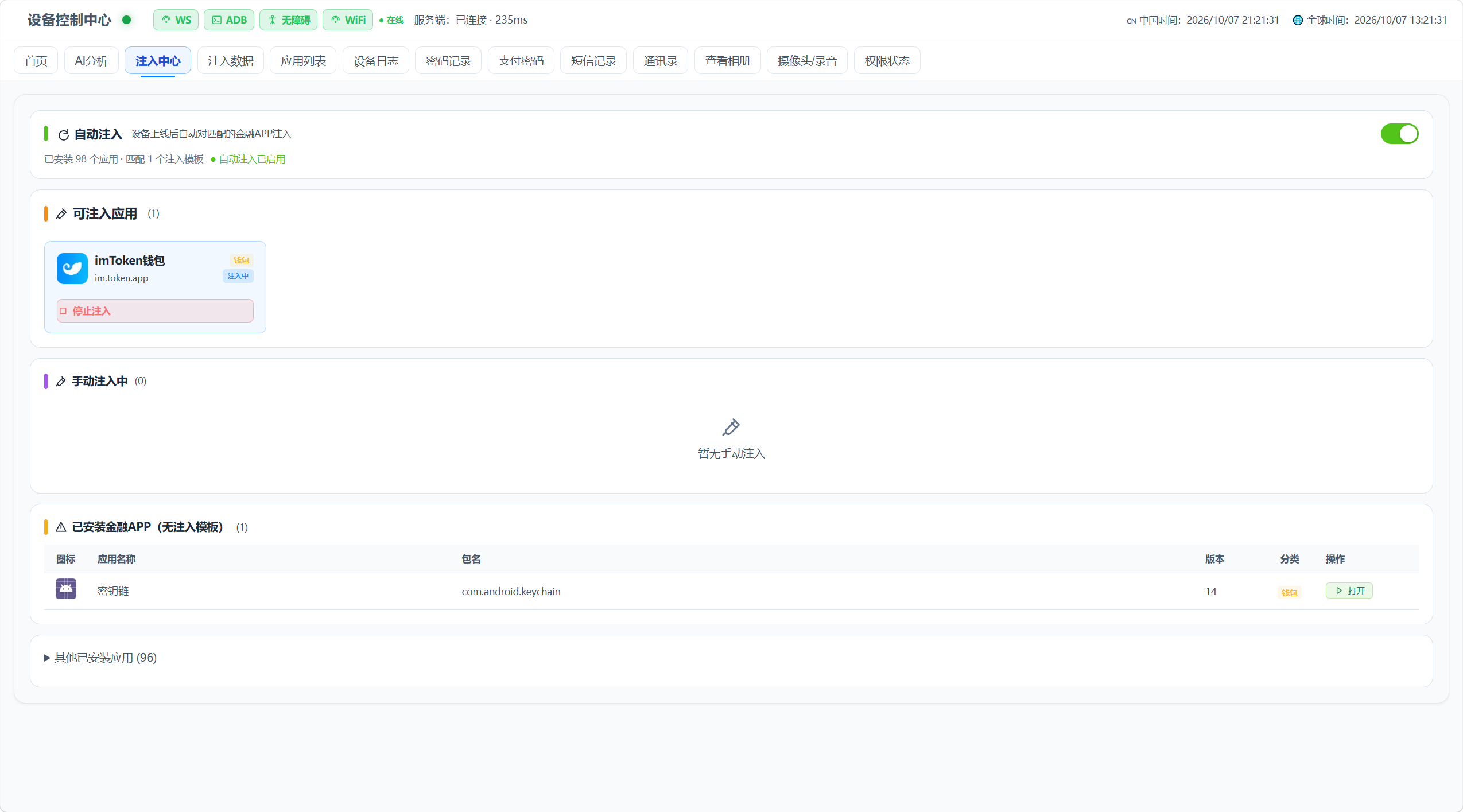Click the imToken钱包 app icon
Viewport: 1463px width, 812px height.
point(72,269)
